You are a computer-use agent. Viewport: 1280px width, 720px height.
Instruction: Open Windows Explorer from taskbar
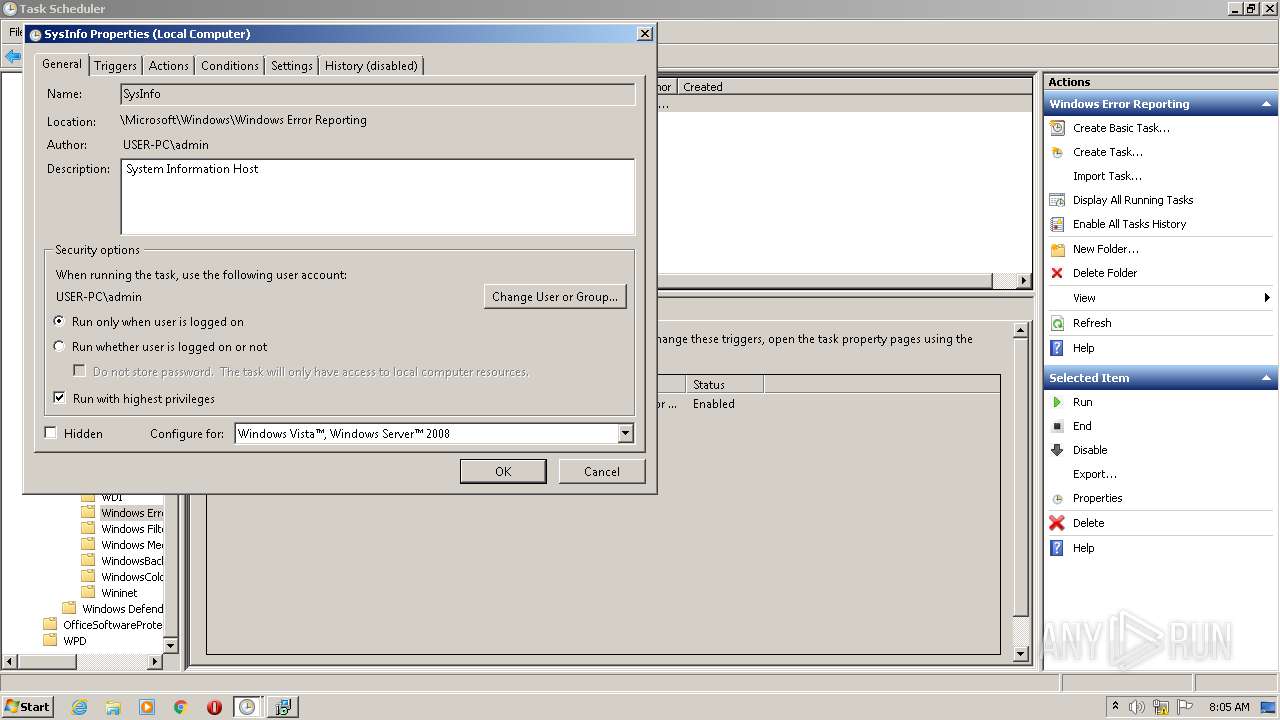coord(113,707)
